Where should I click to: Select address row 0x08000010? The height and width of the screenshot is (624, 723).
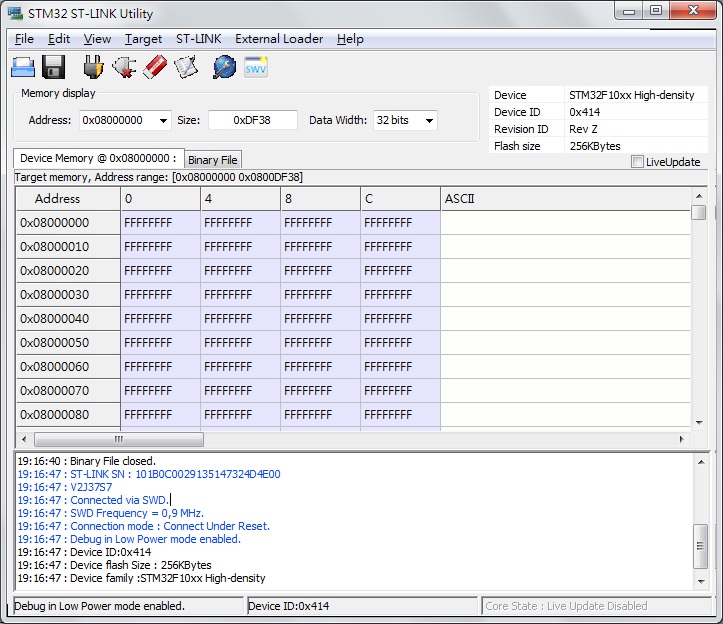point(68,247)
